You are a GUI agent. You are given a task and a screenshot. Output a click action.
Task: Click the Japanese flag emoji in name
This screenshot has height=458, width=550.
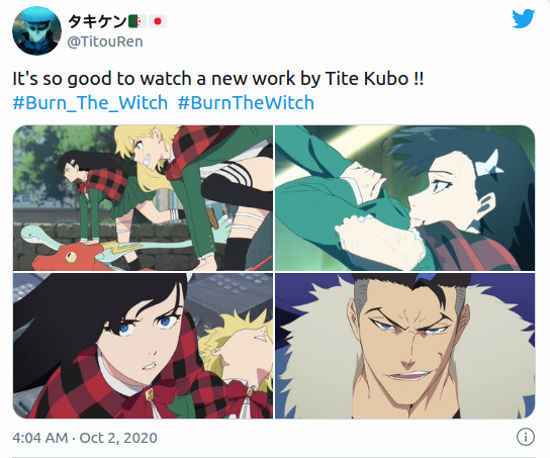click(x=157, y=22)
